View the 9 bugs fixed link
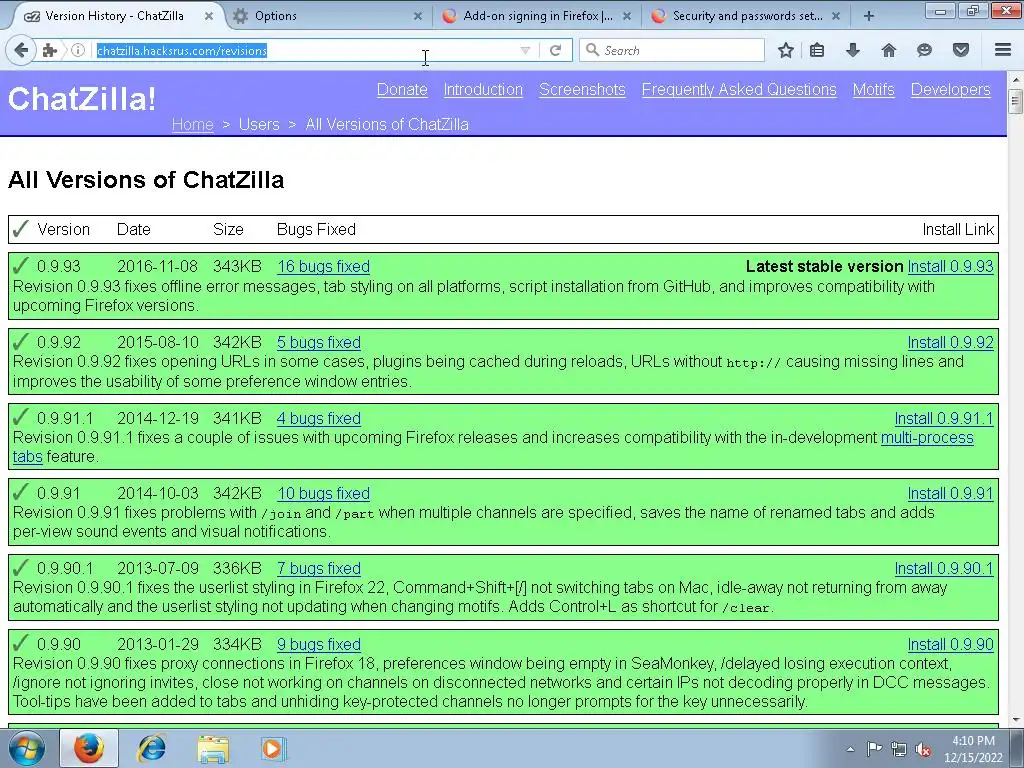 click(319, 644)
